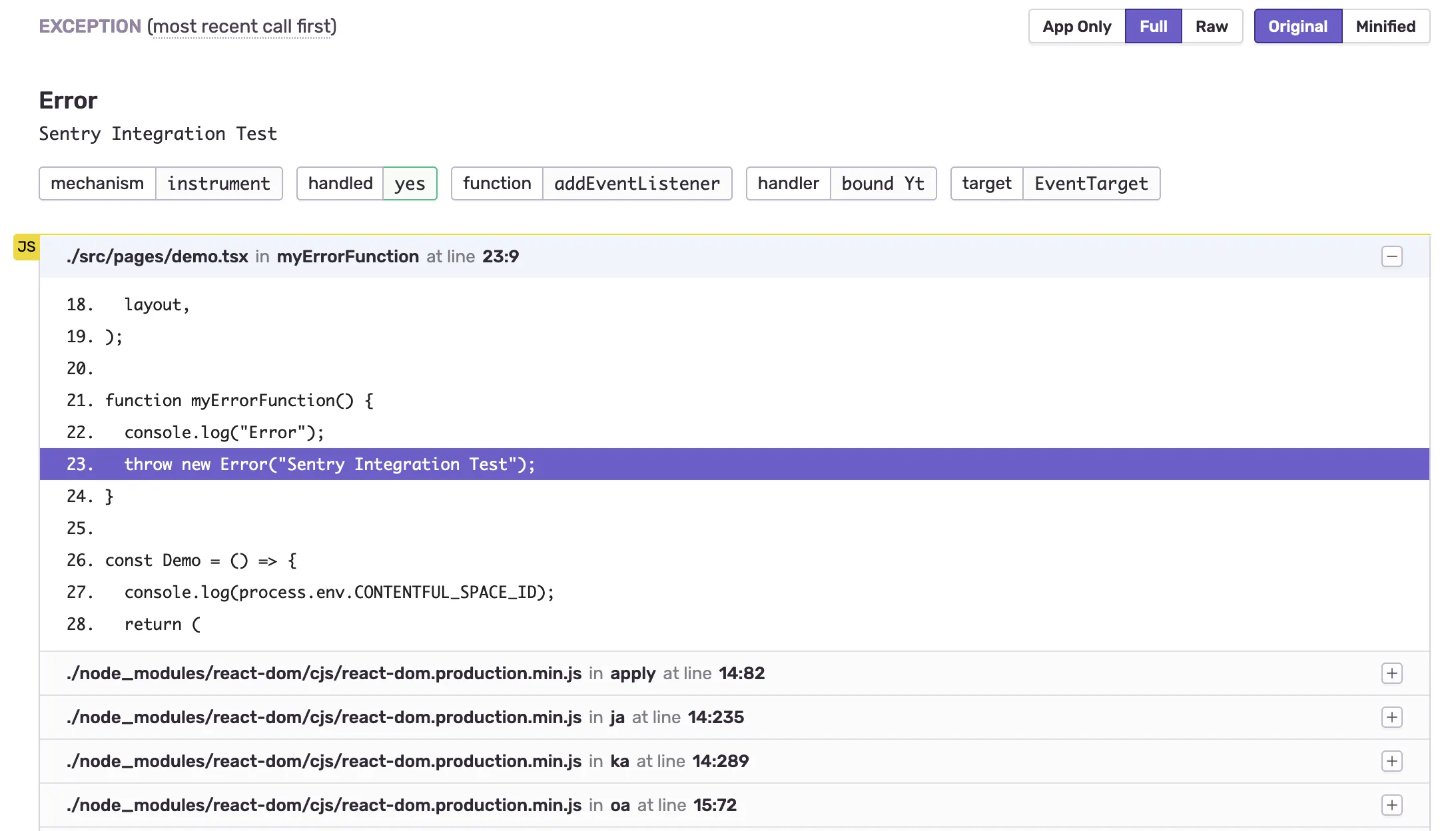Screen dimensions: 1456x831
Task: Click line 27 console.log code row
Action: click(338, 592)
